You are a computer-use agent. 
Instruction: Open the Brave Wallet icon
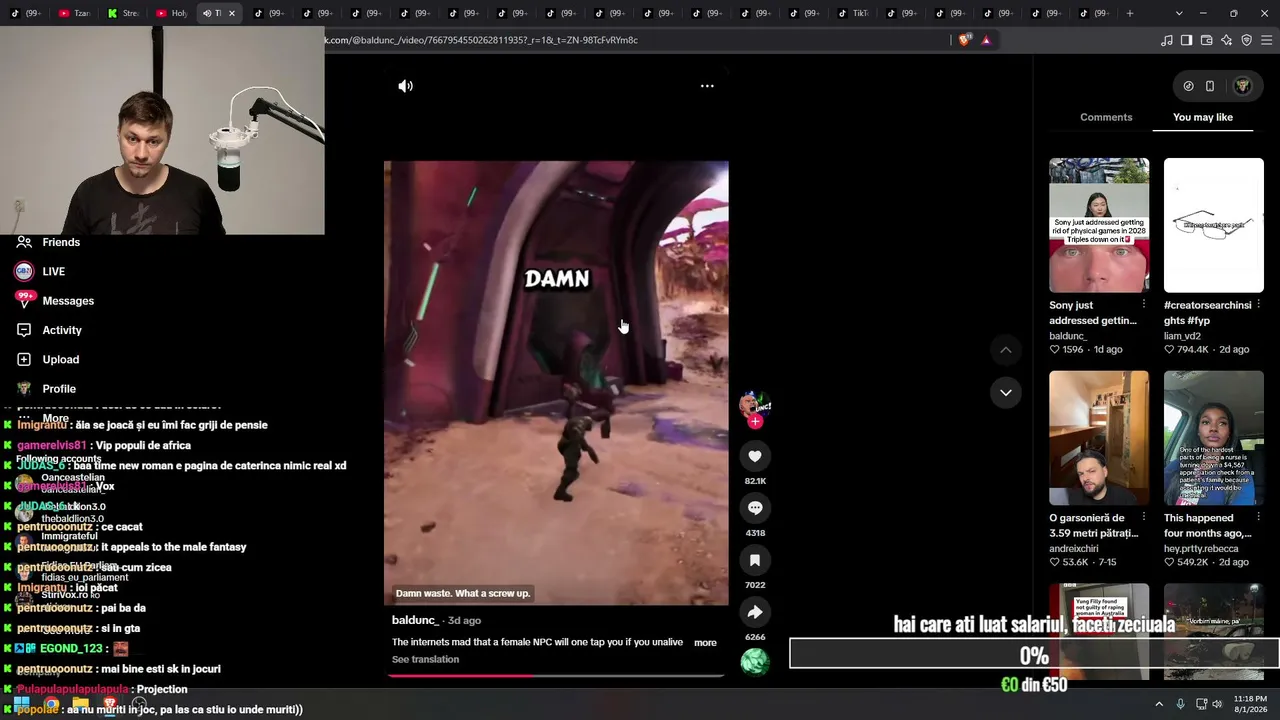1206,40
